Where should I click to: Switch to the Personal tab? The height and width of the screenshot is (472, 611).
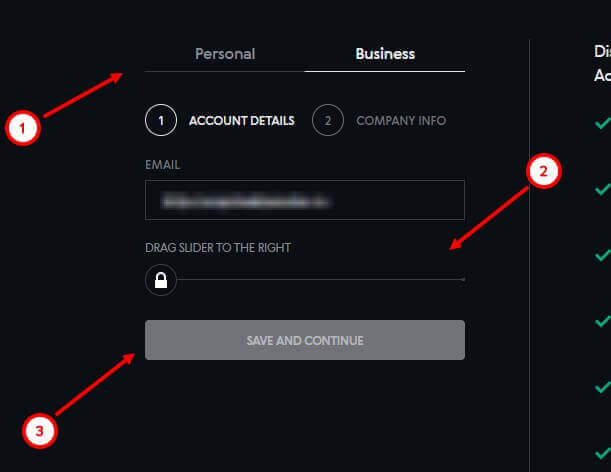coord(225,54)
